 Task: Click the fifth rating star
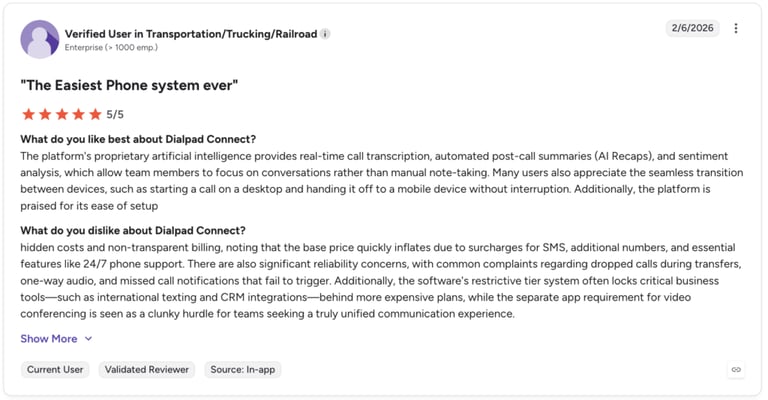[95, 115]
